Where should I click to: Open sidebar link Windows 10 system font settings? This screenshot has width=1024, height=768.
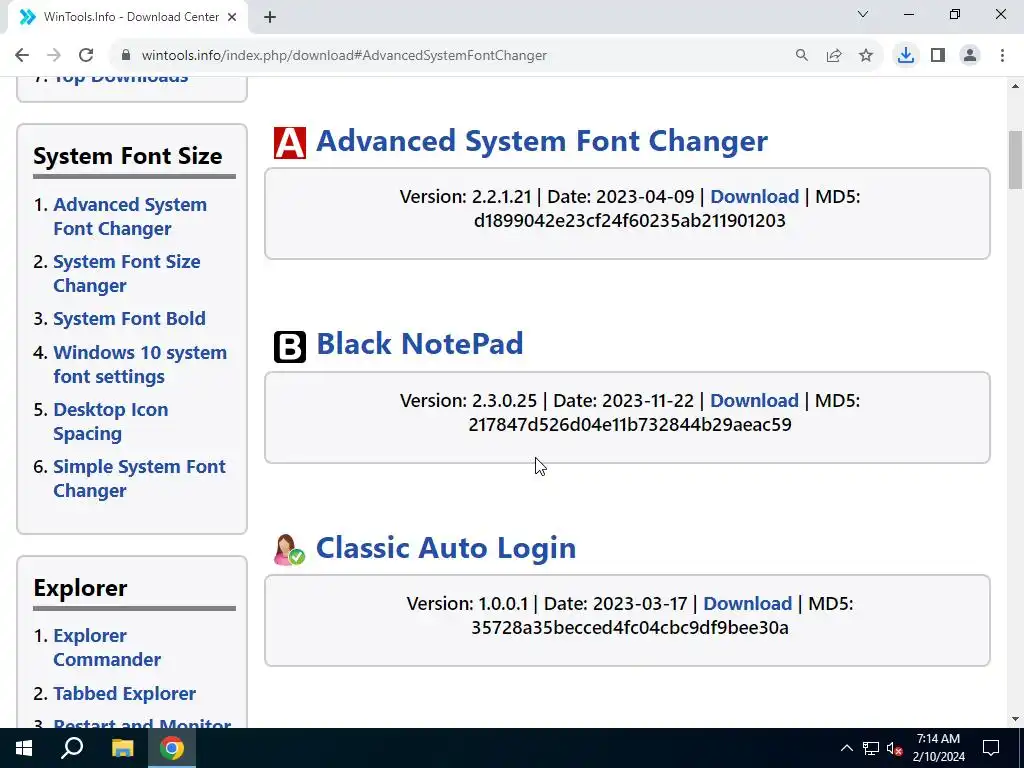point(140,364)
